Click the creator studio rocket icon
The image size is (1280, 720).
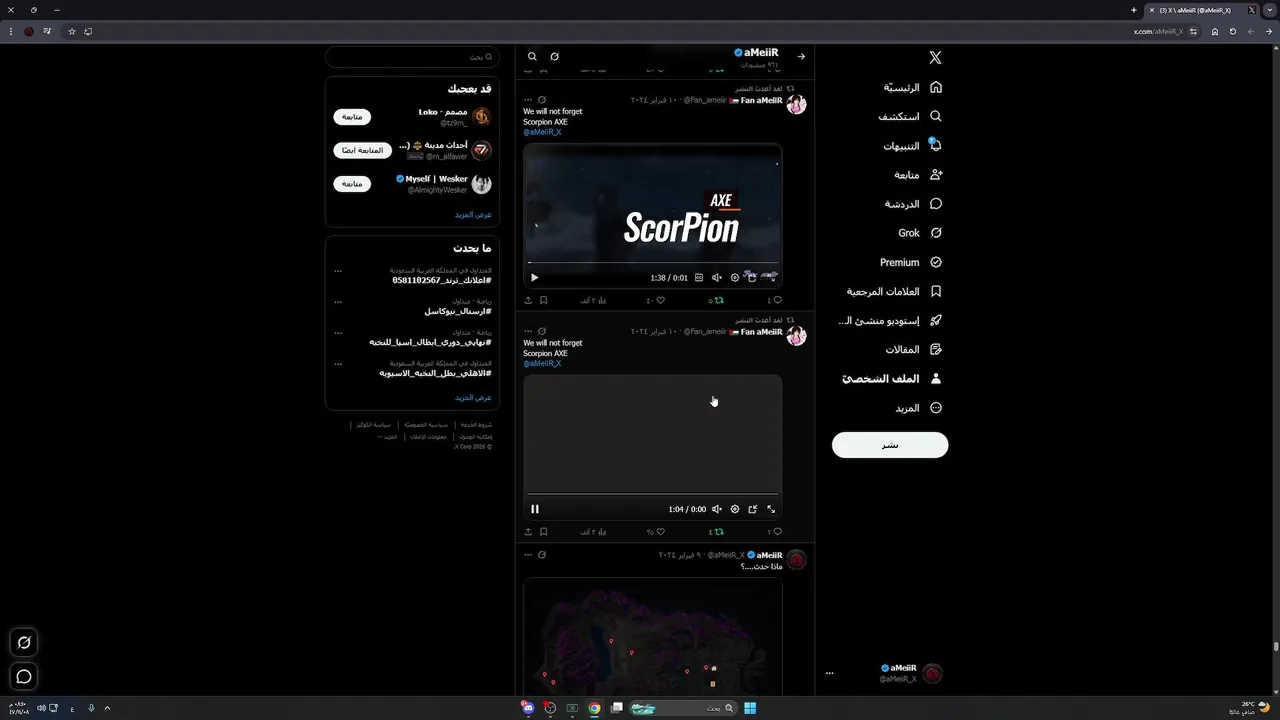936,321
